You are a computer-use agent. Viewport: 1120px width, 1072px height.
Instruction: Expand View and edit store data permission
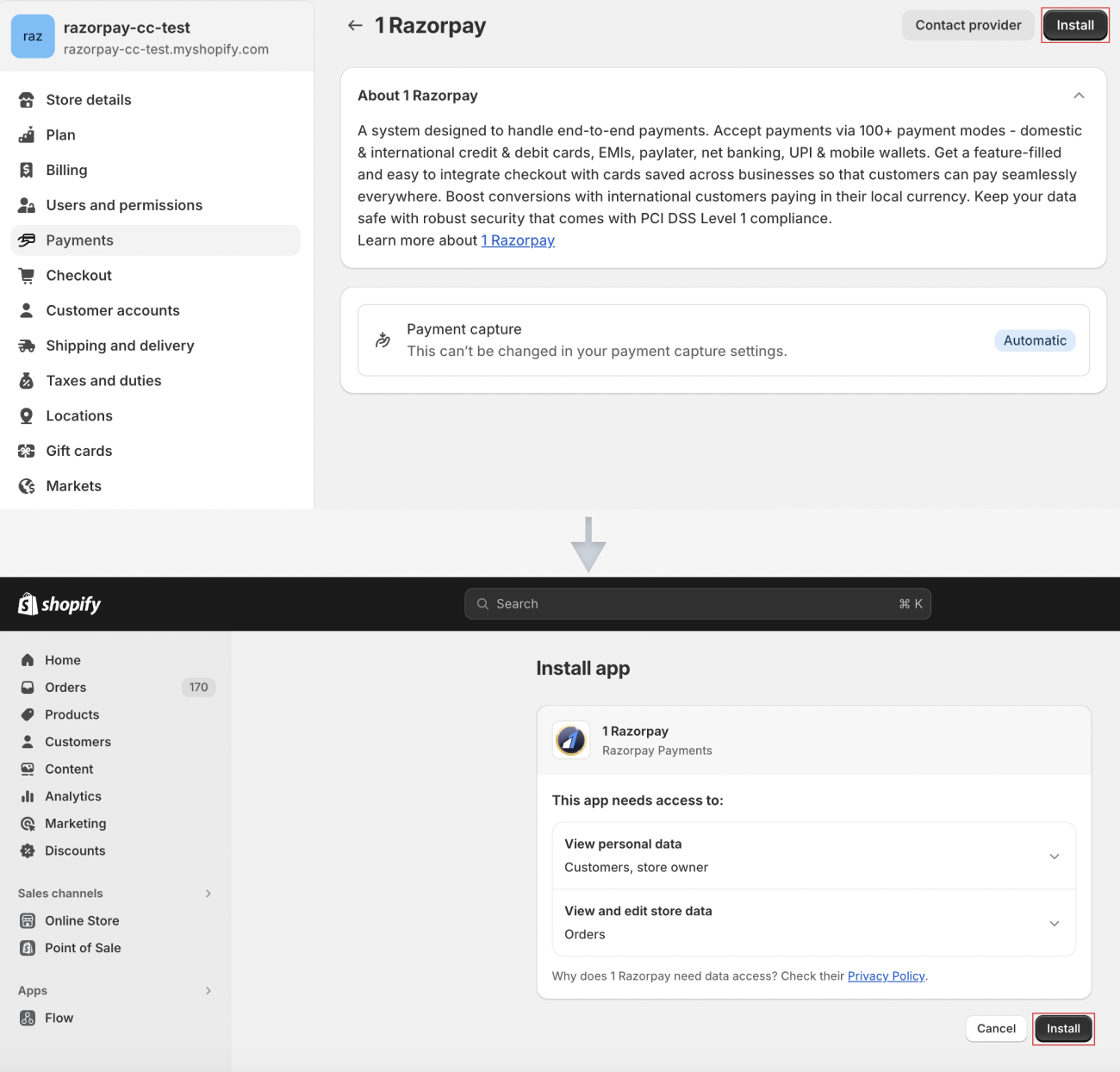click(1055, 923)
